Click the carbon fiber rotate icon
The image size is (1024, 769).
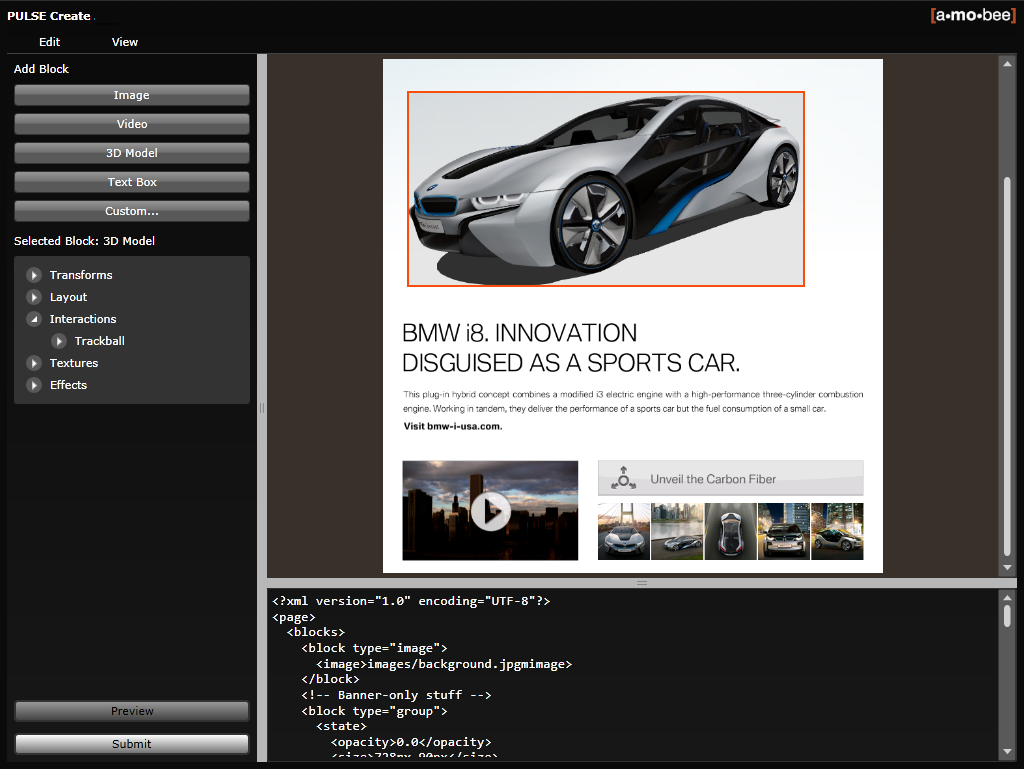[625, 478]
